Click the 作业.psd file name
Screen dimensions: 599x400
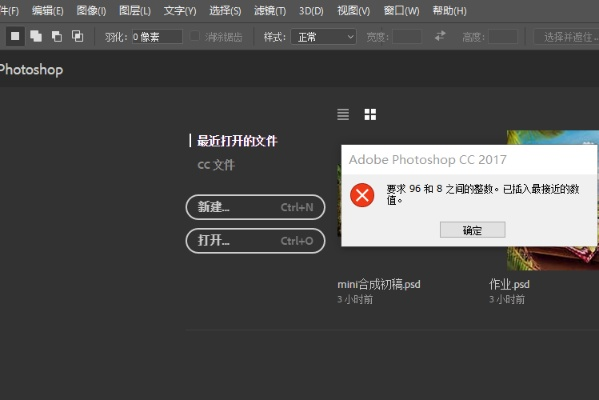[x=509, y=285]
